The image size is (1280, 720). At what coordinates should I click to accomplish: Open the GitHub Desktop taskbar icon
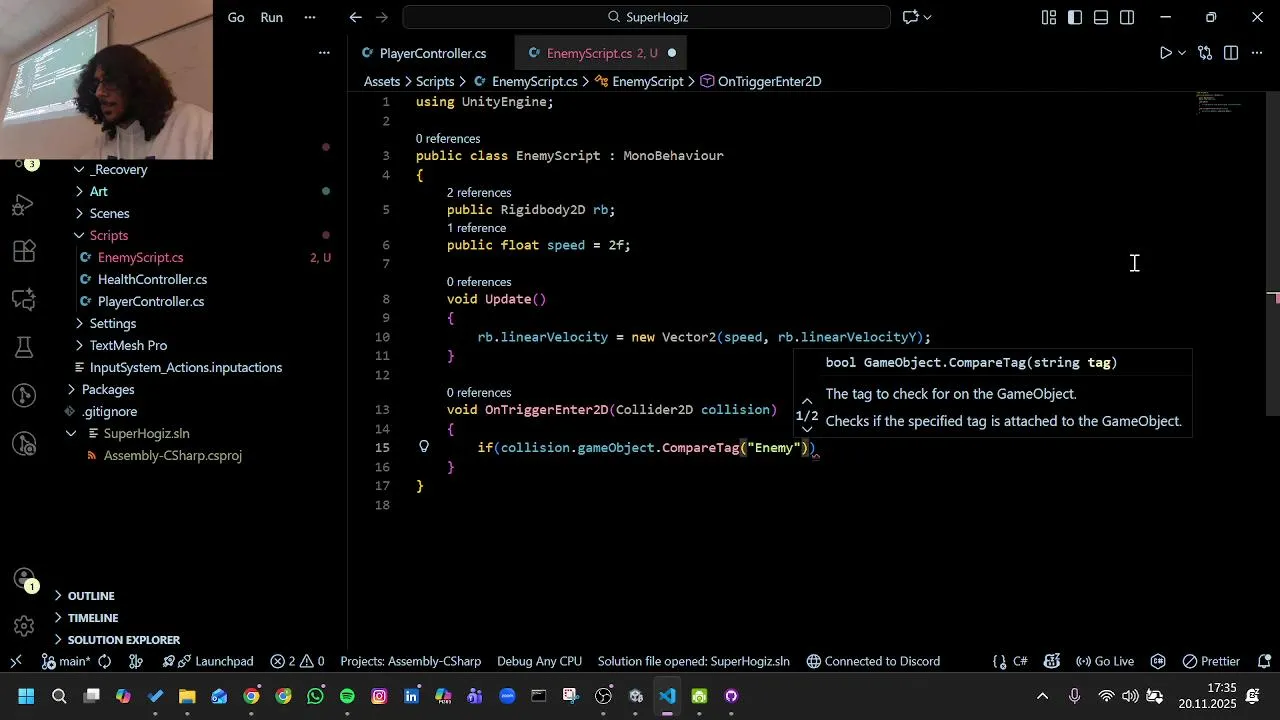pyautogui.click(x=731, y=696)
